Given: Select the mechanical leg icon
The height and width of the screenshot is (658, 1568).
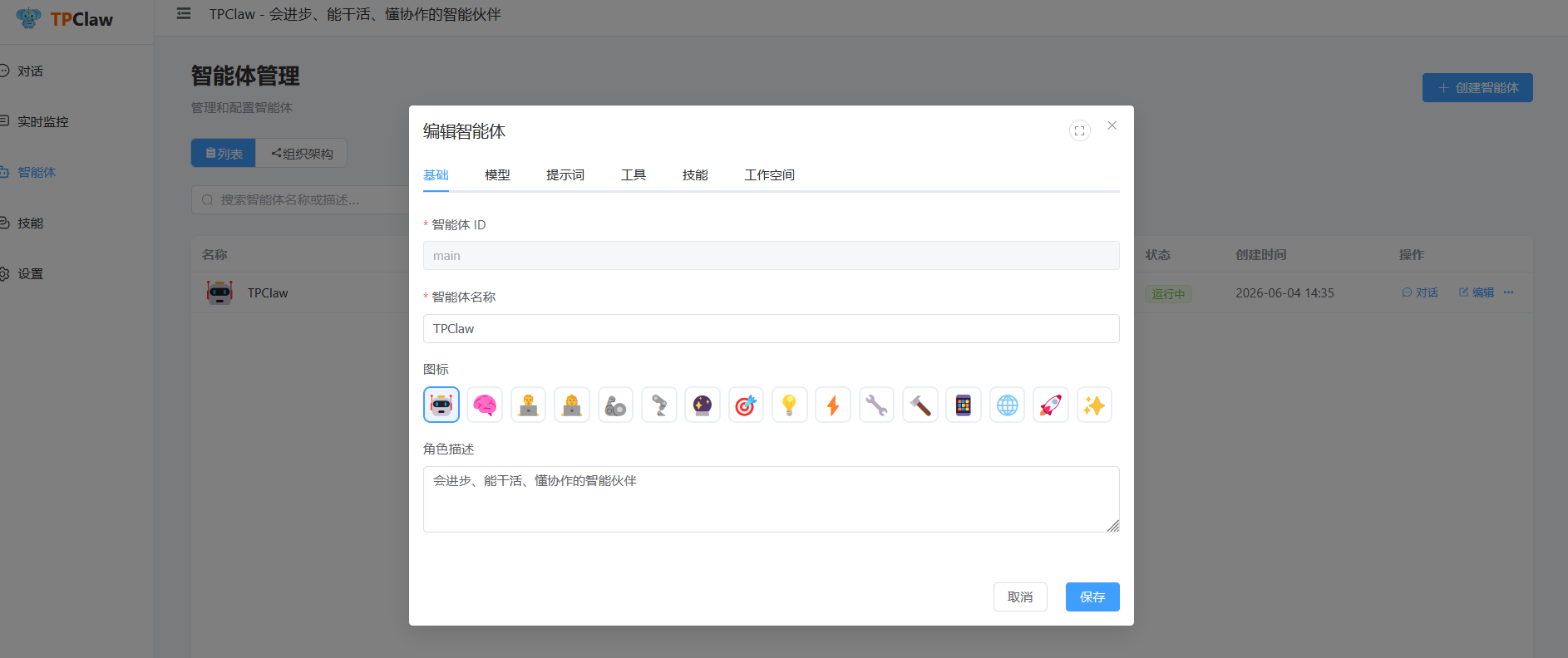Looking at the screenshot, I should pyautogui.click(x=659, y=405).
